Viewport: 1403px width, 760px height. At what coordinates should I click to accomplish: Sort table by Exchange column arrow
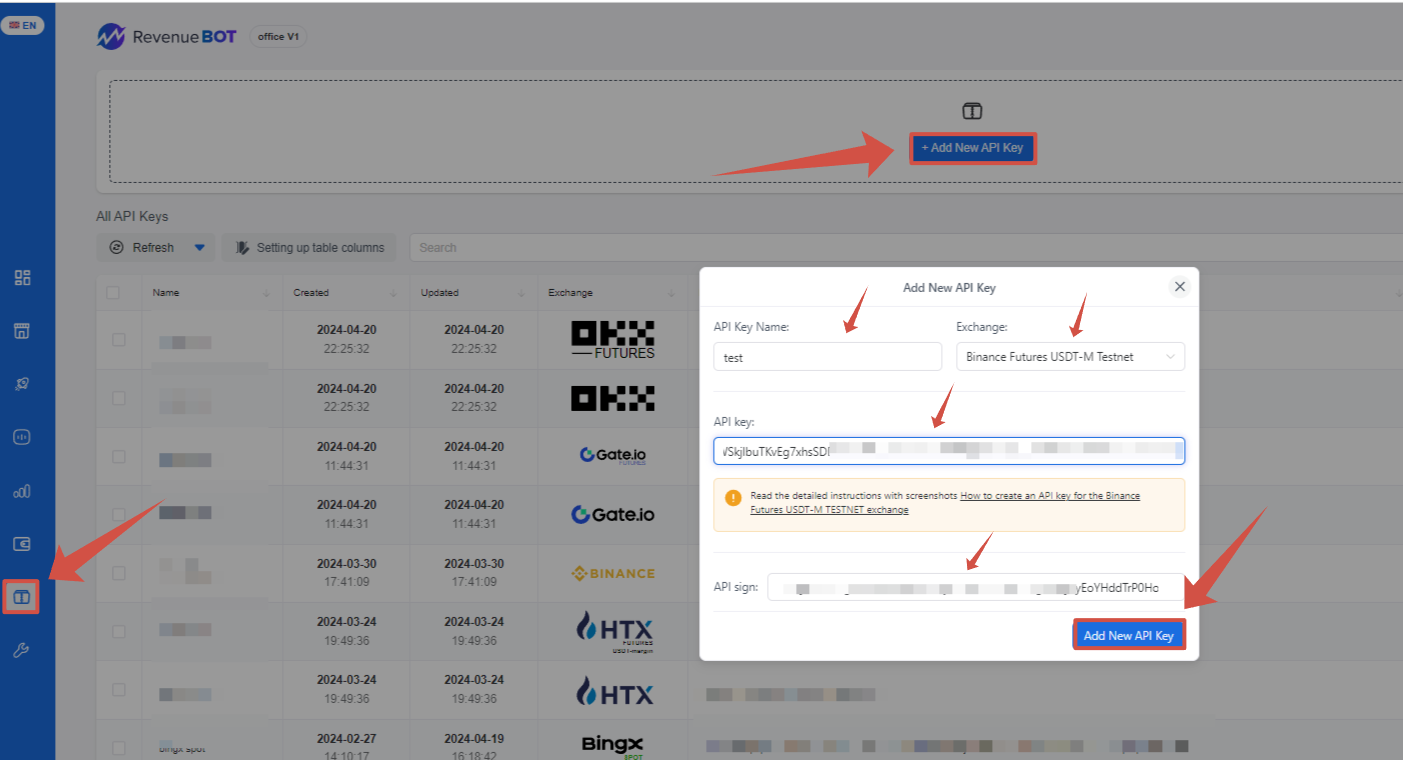pos(673,293)
